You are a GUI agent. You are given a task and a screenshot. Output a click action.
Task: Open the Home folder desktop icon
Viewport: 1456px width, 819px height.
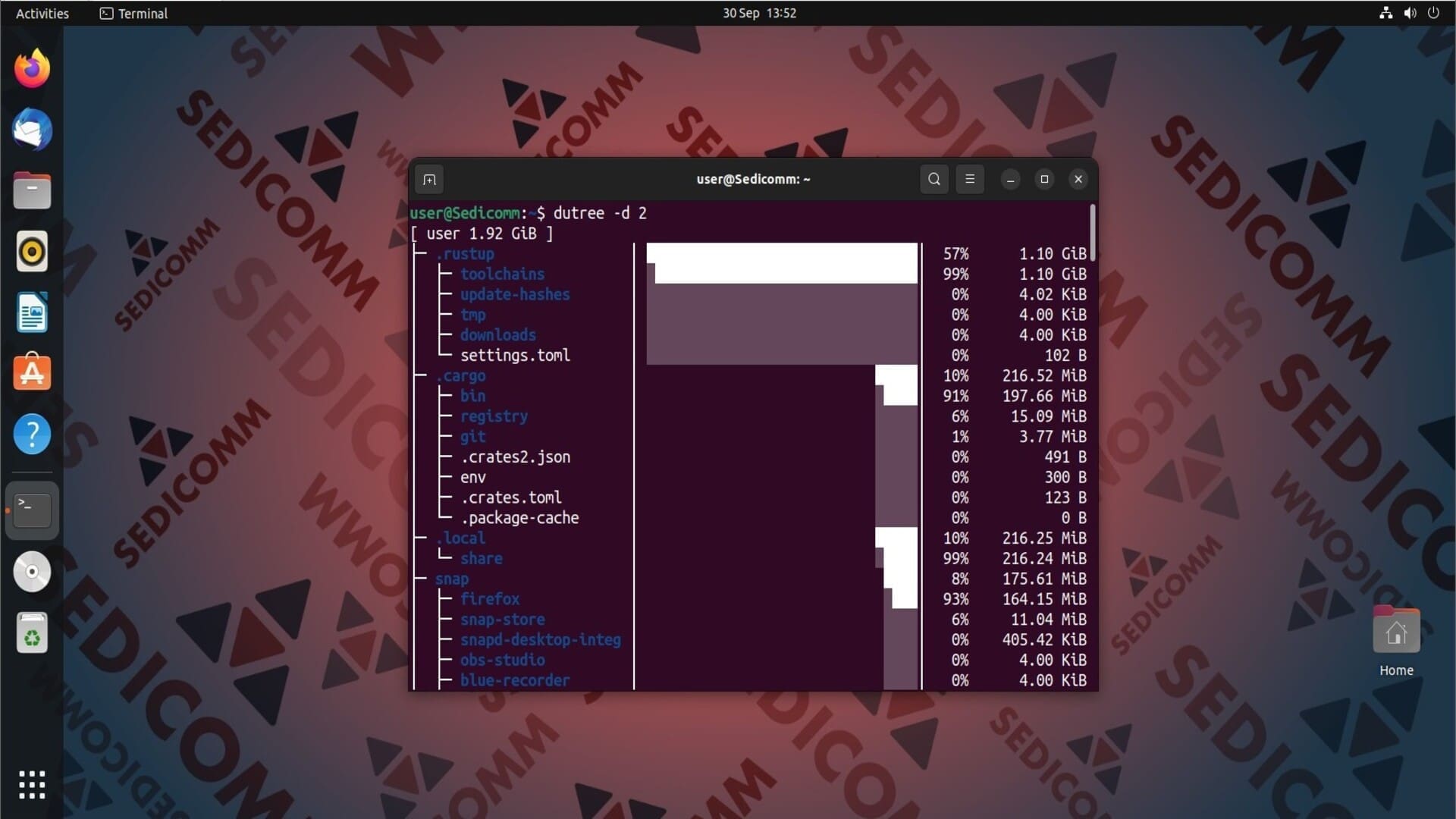click(x=1396, y=642)
